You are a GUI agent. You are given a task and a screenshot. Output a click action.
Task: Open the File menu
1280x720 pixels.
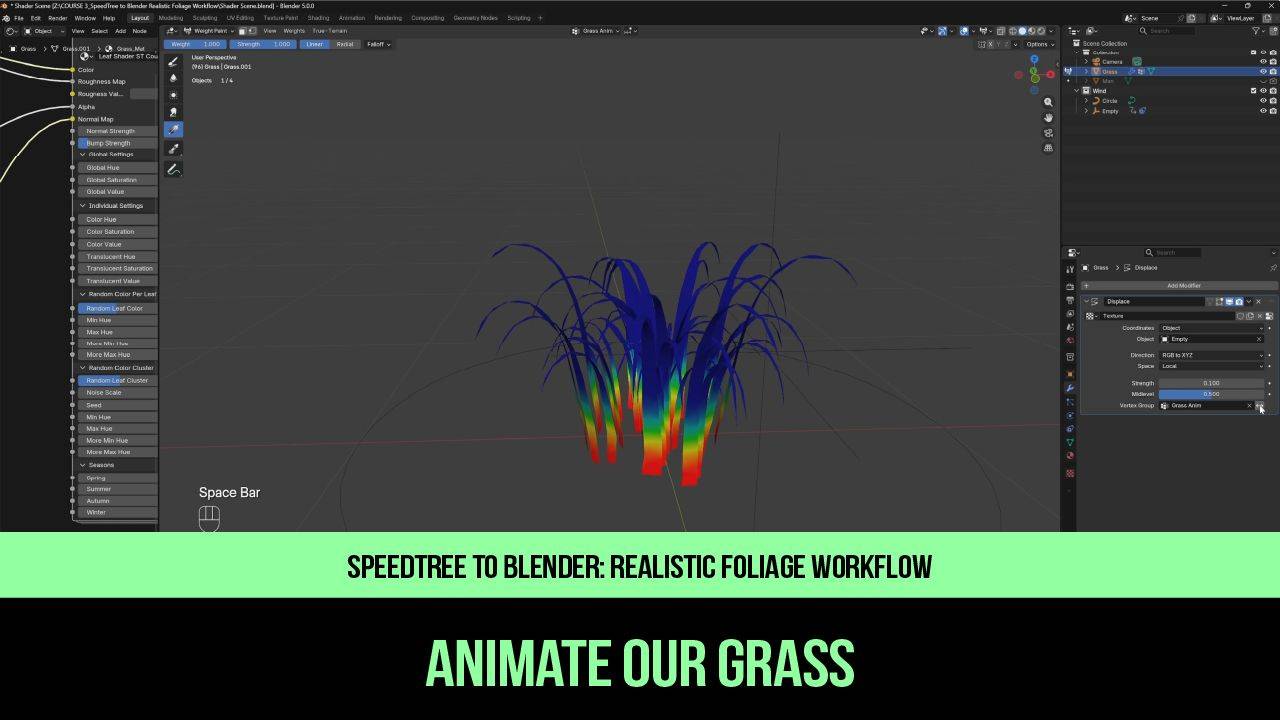[x=18, y=18]
